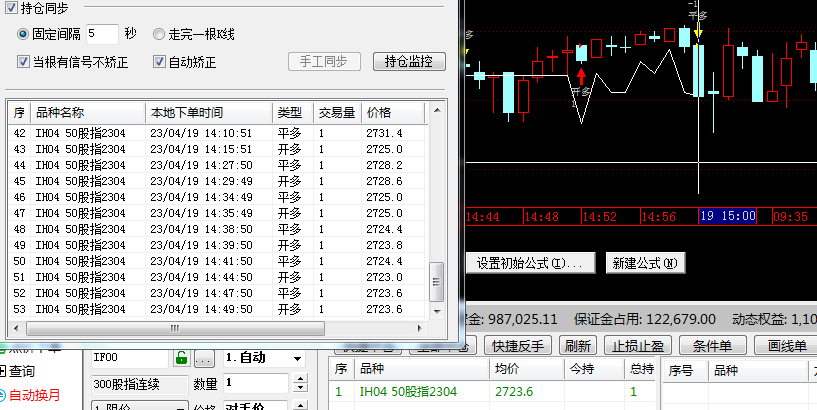817x410 pixels.
Task: Select order row 44 priced 2728.2
Action: click(218, 165)
